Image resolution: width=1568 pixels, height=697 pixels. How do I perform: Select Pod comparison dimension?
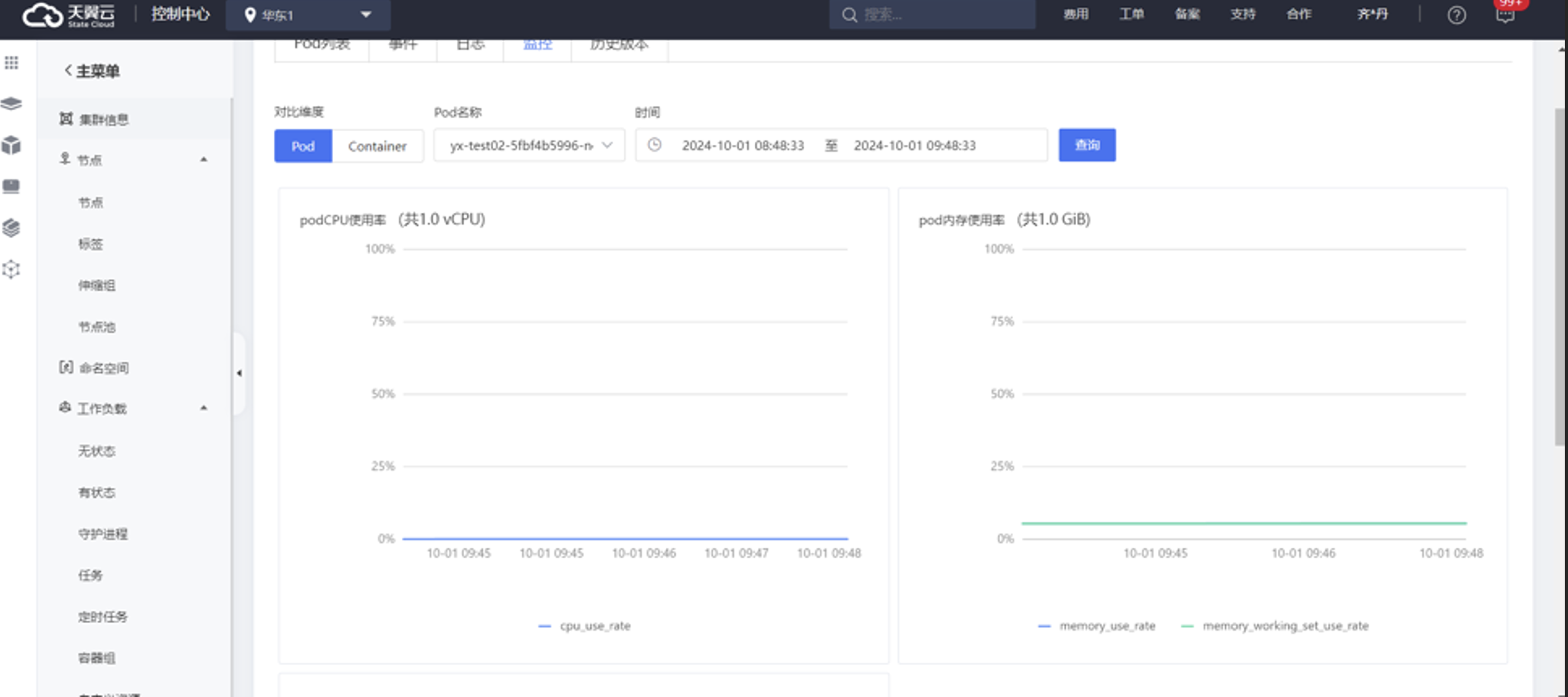(x=303, y=145)
